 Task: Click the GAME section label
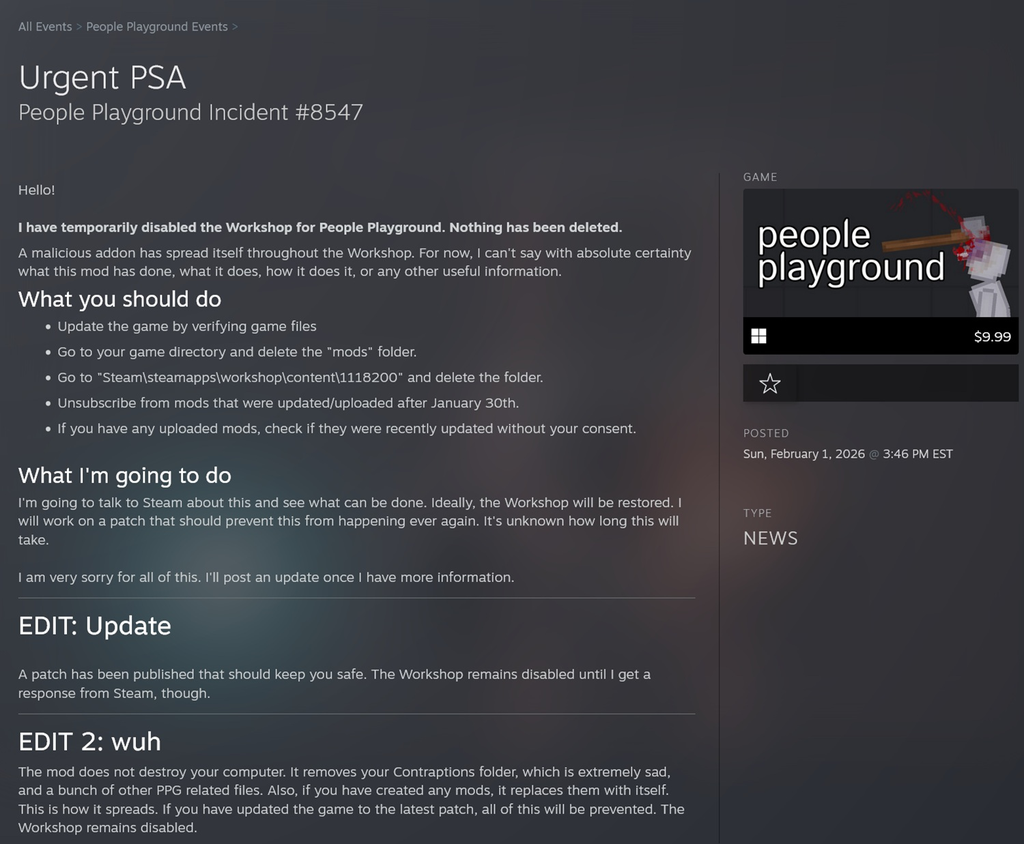pyautogui.click(x=760, y=177)
